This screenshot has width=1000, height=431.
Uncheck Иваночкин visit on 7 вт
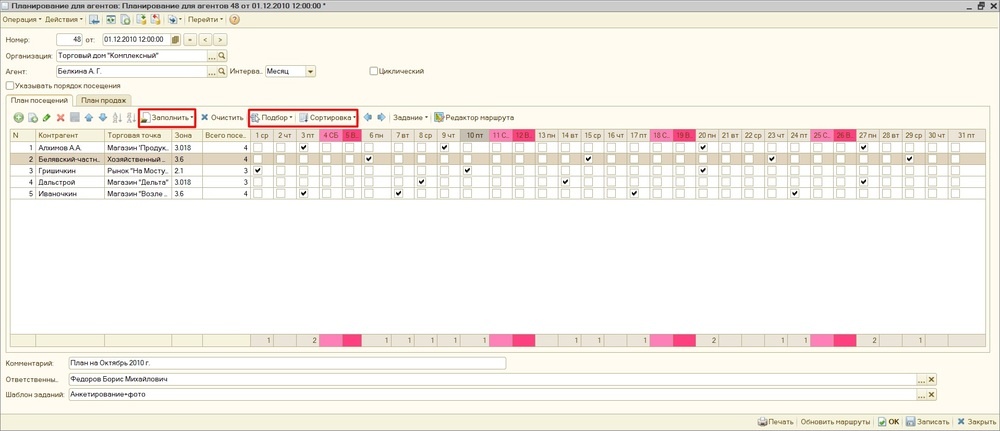[x=398, y=193]
